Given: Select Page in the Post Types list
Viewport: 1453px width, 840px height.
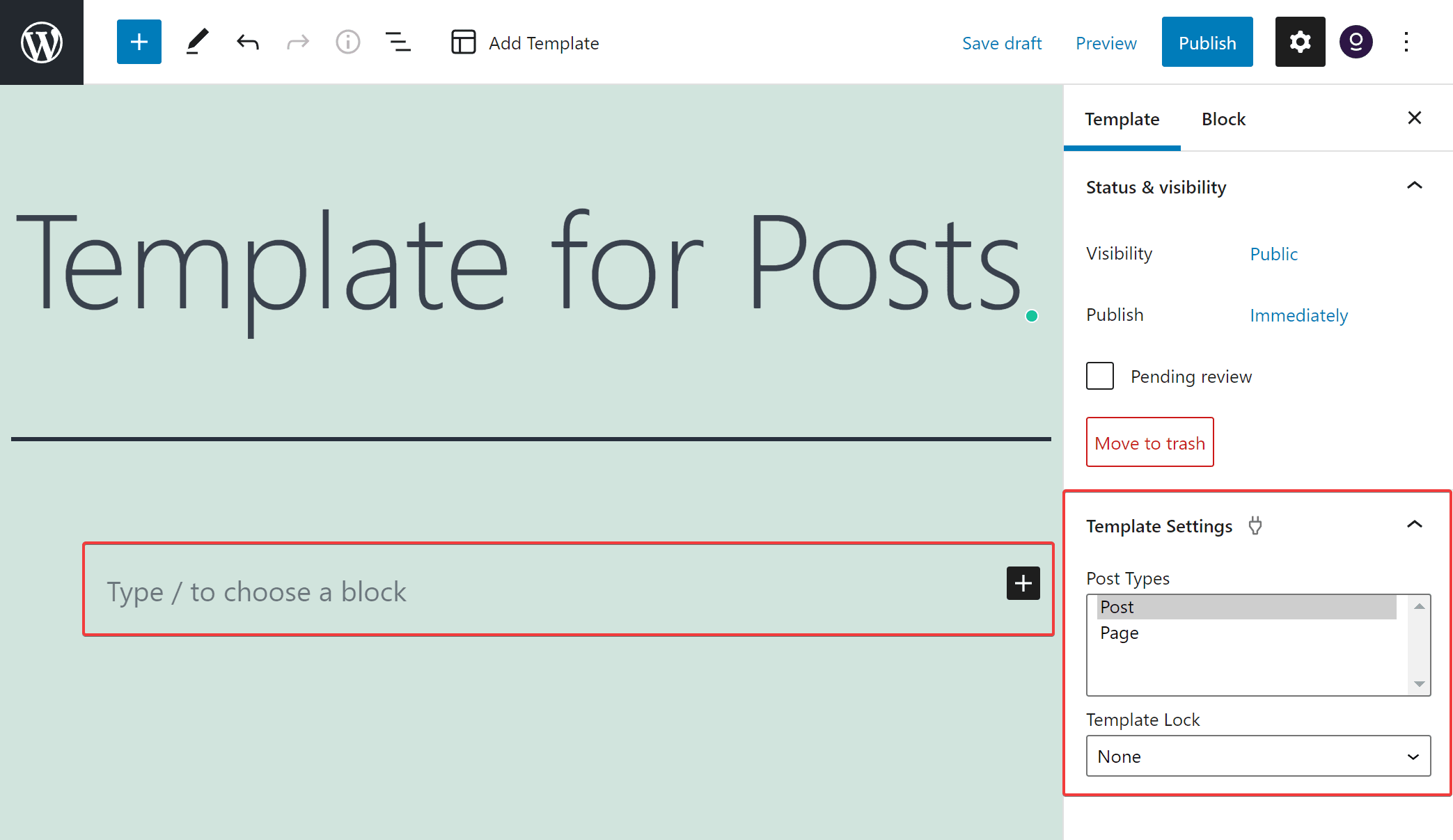Looking at the screenshot, I should click(1119, 633).
